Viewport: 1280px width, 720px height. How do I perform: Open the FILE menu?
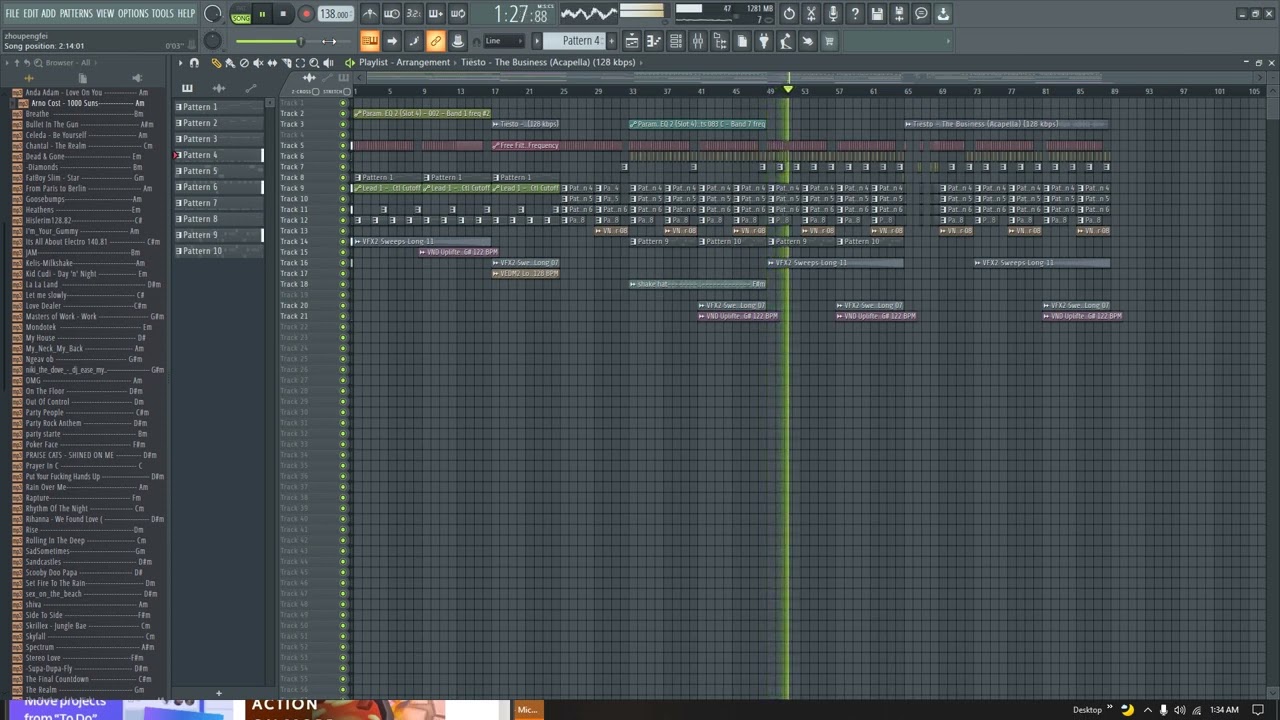[12, 14]
